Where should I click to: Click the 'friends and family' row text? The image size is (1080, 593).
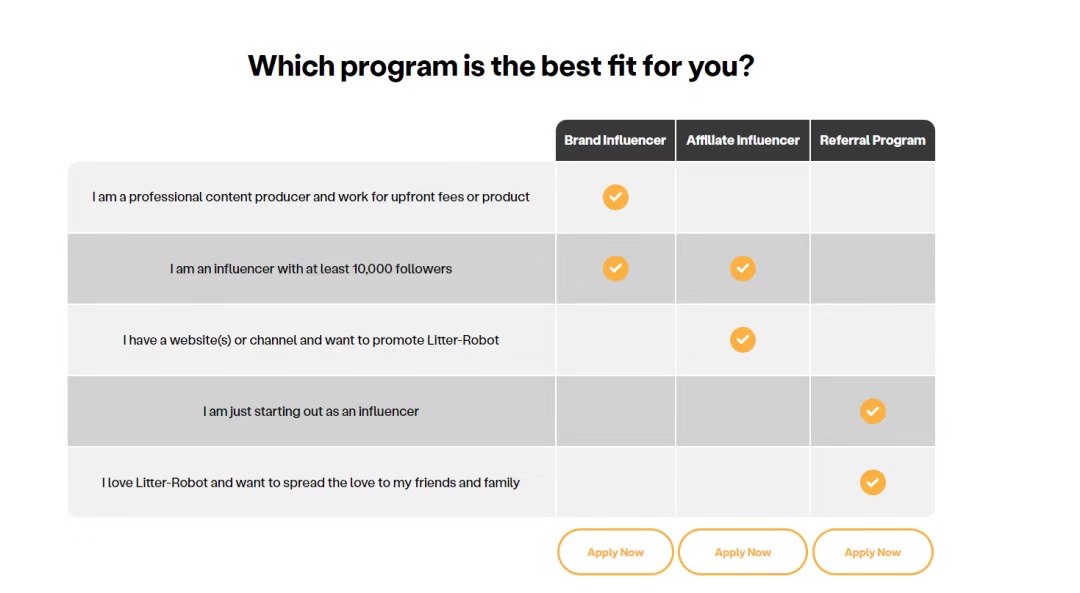[311, 483]
